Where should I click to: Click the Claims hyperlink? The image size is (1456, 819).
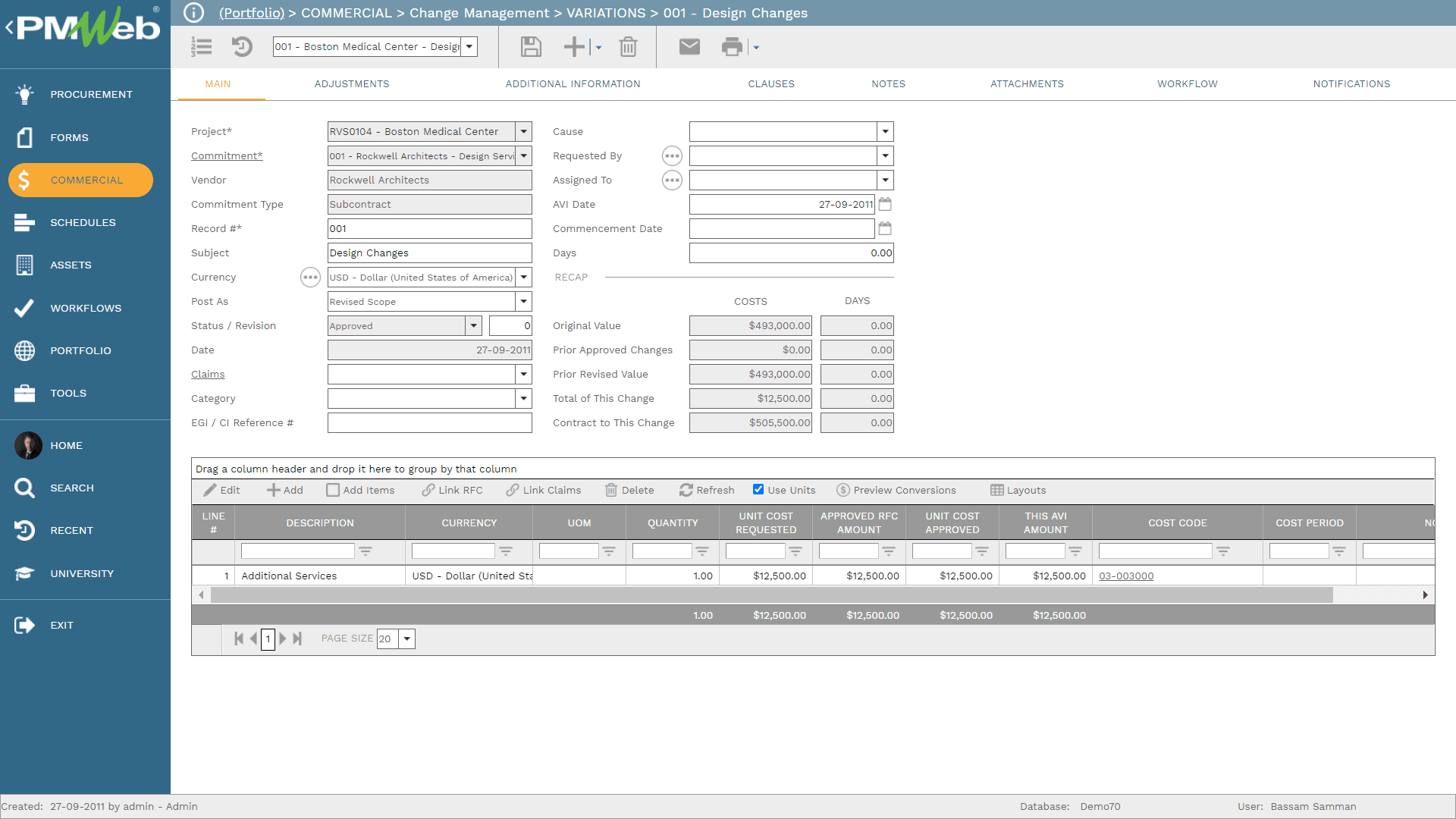point(207,374)
